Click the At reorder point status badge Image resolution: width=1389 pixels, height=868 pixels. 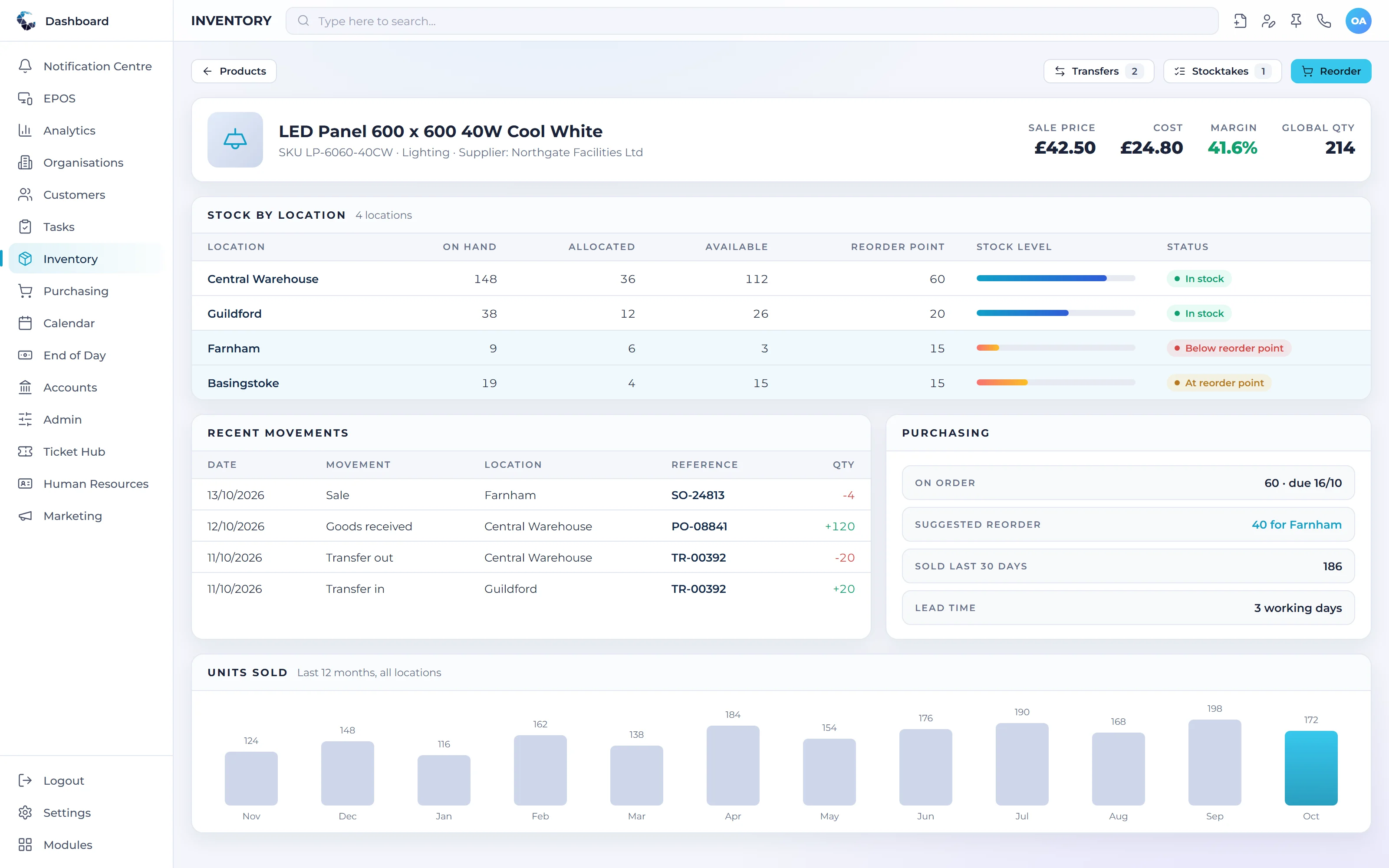(1218, 383)
